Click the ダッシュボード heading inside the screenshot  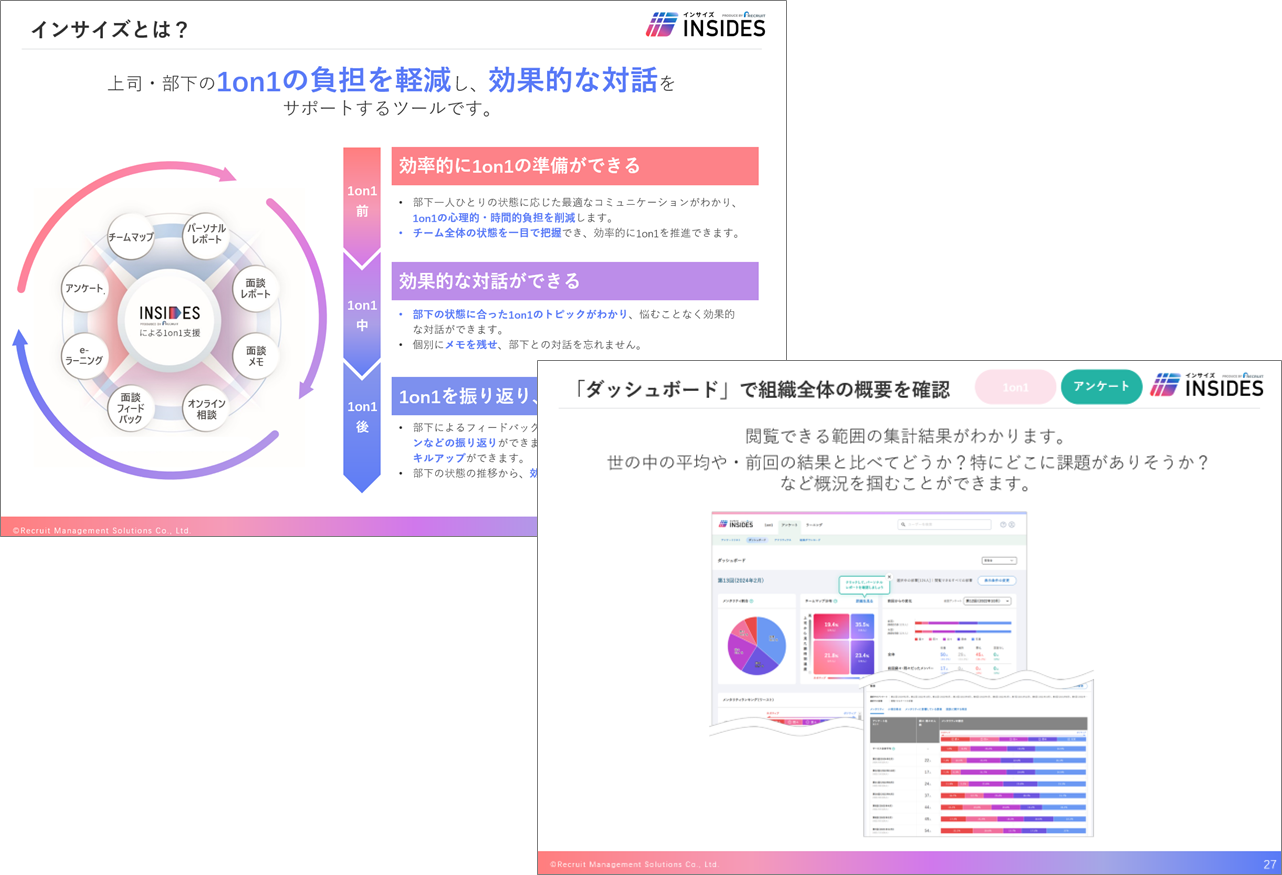coord(731,560)
